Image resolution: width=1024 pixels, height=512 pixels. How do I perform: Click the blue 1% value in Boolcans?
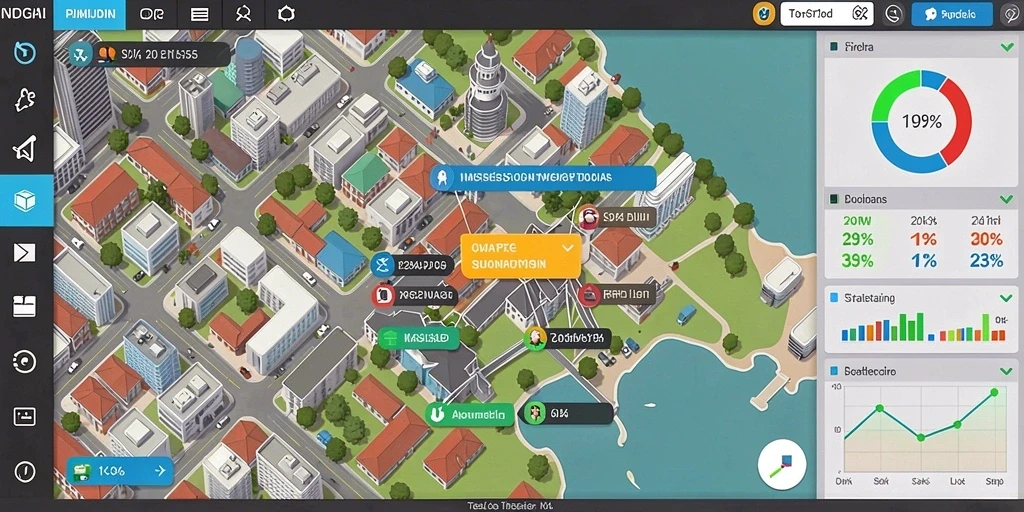[x=924, y=261]
